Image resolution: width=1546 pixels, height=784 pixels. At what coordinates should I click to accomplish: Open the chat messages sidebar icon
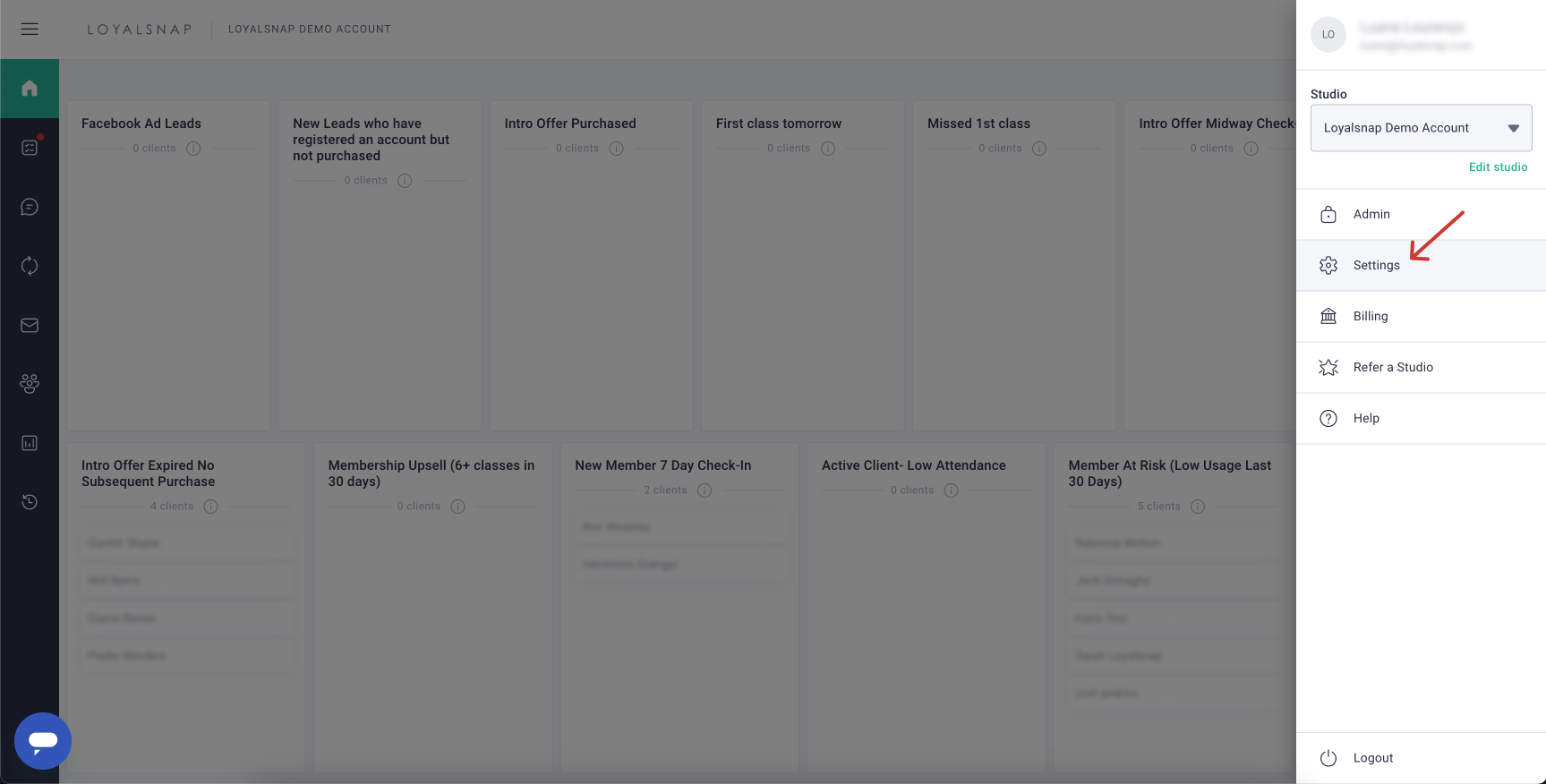click(x=30, y=207)
